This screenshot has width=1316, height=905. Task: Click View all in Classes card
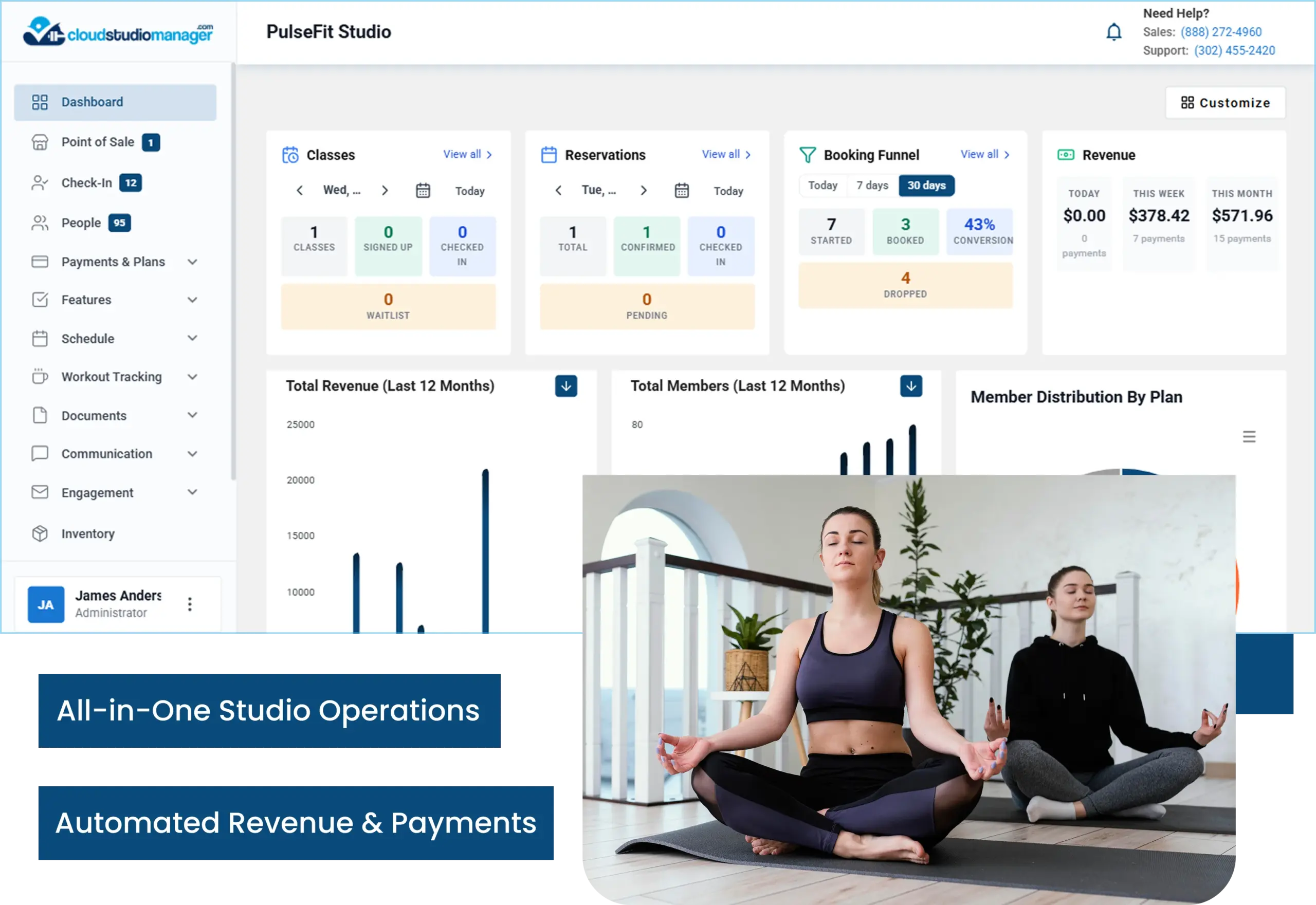(x=467, y=154)
